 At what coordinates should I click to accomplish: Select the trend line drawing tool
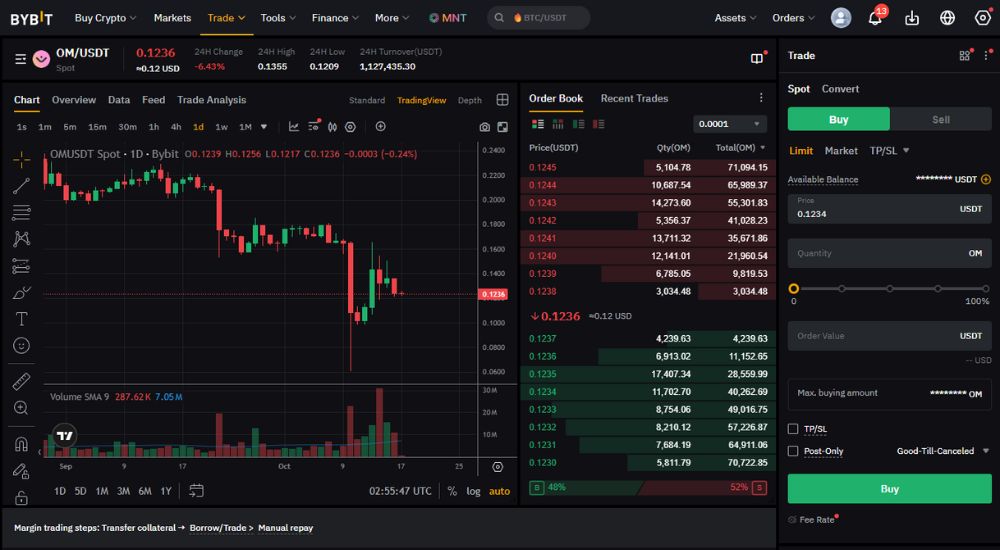pos(21,186)
